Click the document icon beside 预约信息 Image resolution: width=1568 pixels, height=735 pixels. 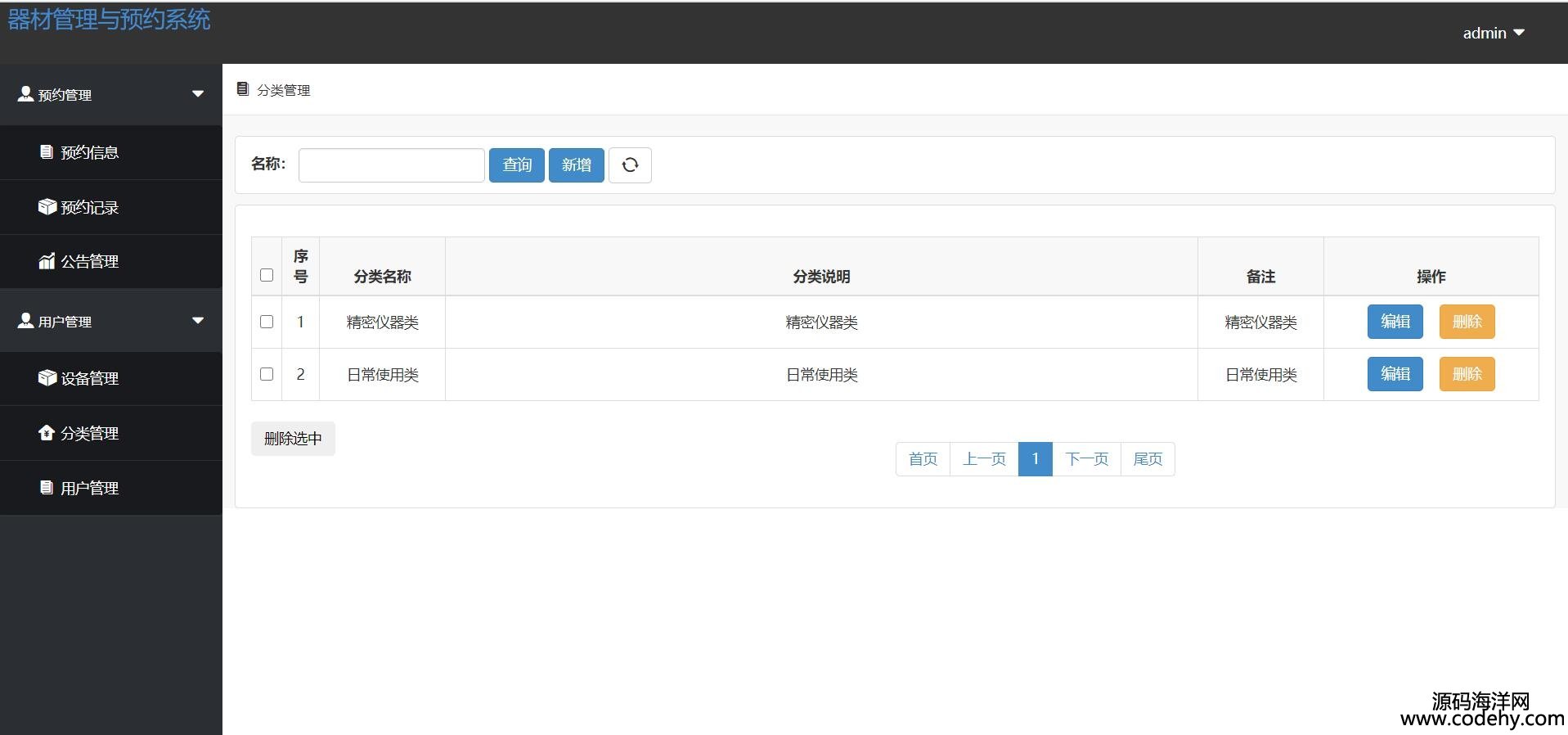pyautogui.click(x=47, y=151)
